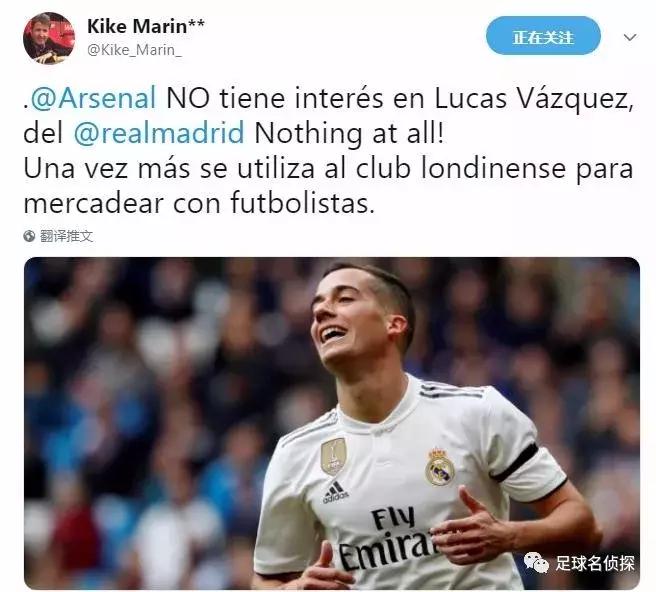The height and width of the screenshot is (592, 656).
Task: Click the WeChat logo watermark on photo
Action: [536, 562]
